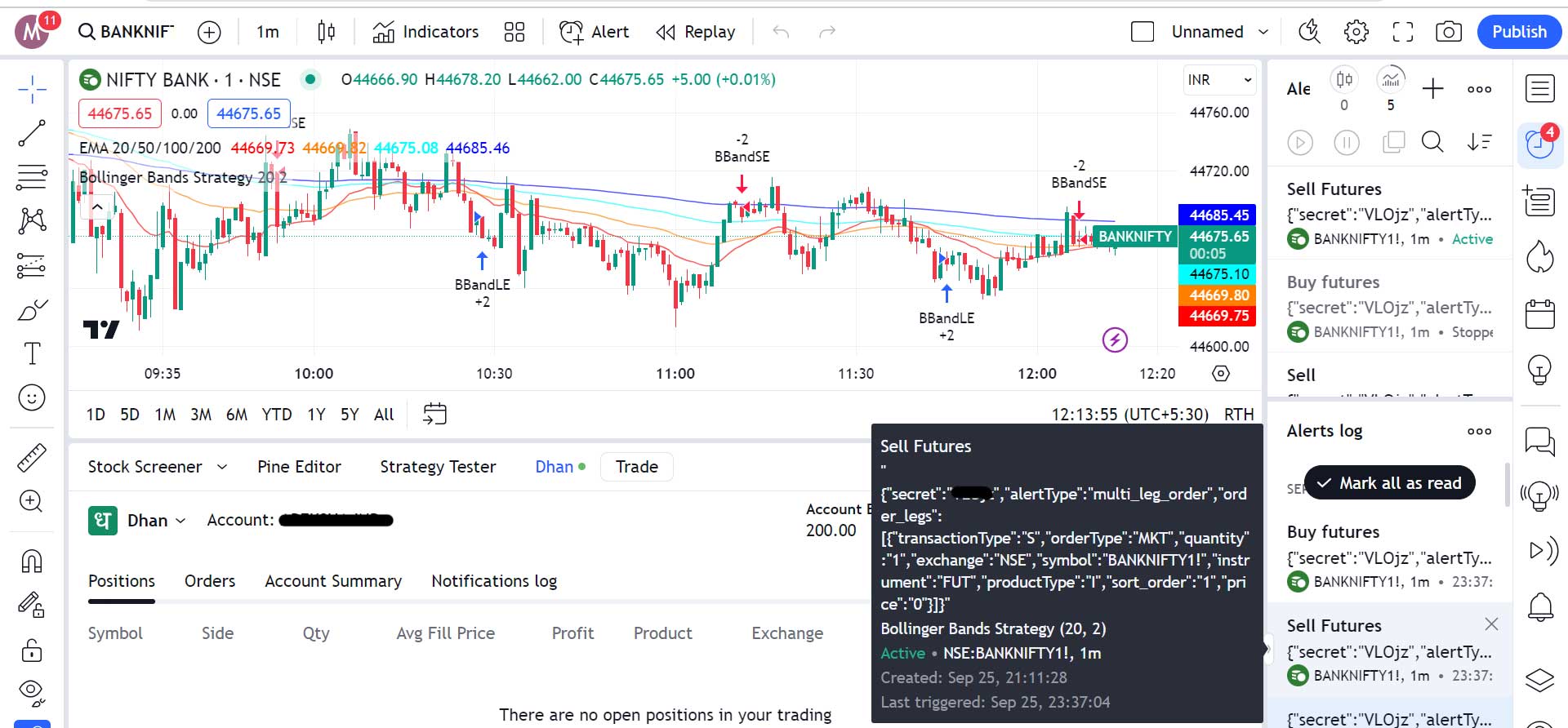Click the zoom in tool
The width and height of the screenshot is (1568, 728).
point(32,501)
